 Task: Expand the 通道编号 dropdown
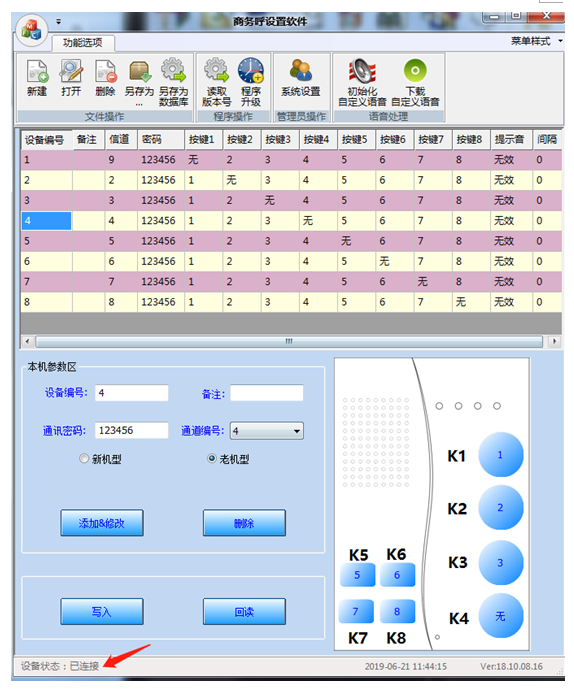point(297,431)
